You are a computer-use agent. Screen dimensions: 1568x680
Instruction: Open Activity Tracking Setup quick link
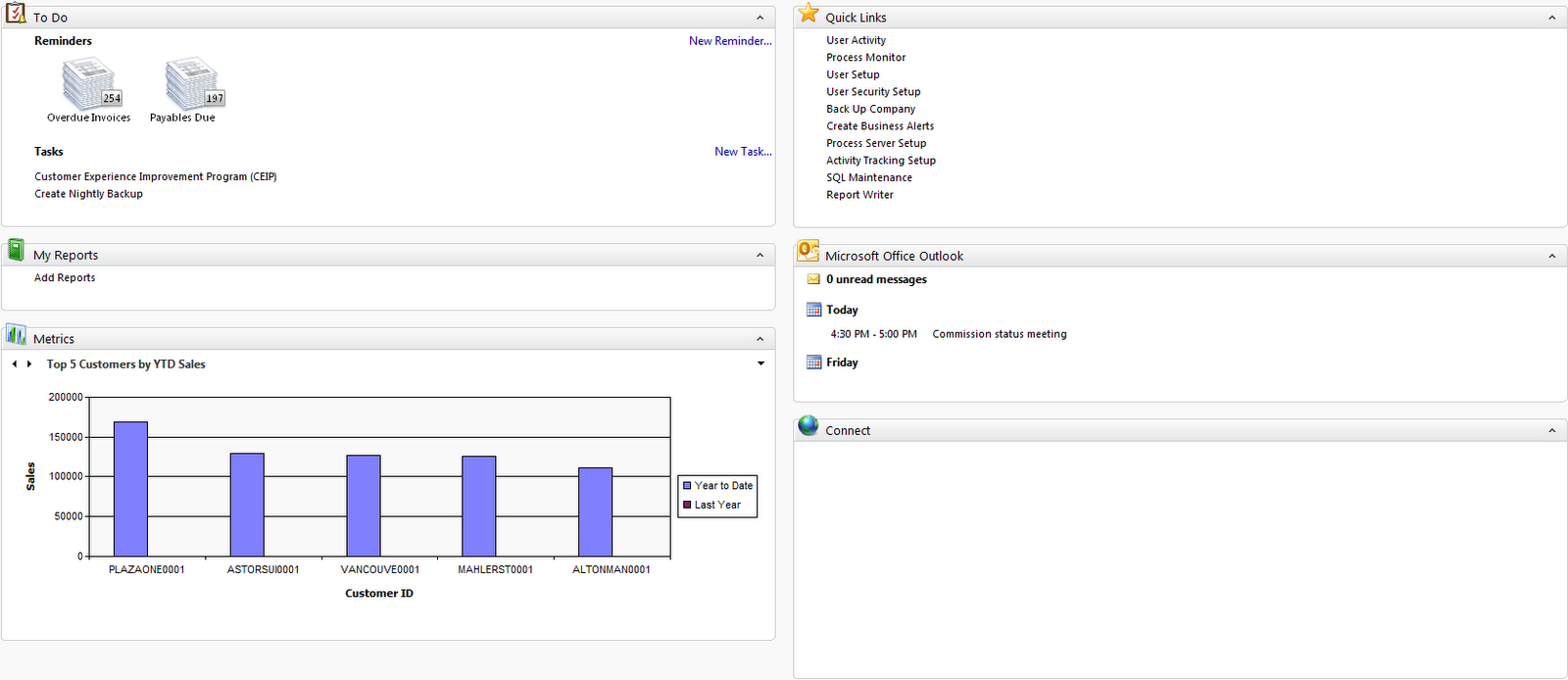click(x=881, y=161)
